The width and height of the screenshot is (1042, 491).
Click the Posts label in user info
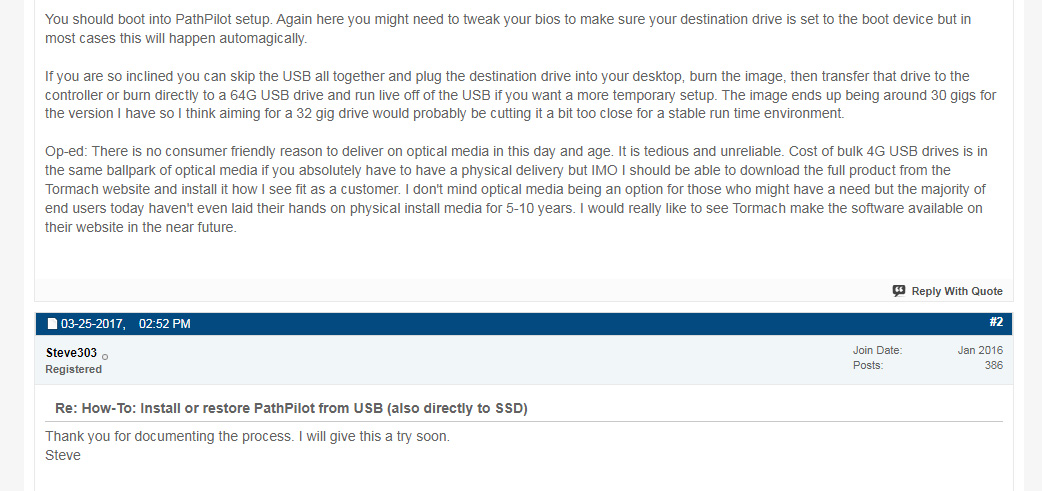[868, 365]
